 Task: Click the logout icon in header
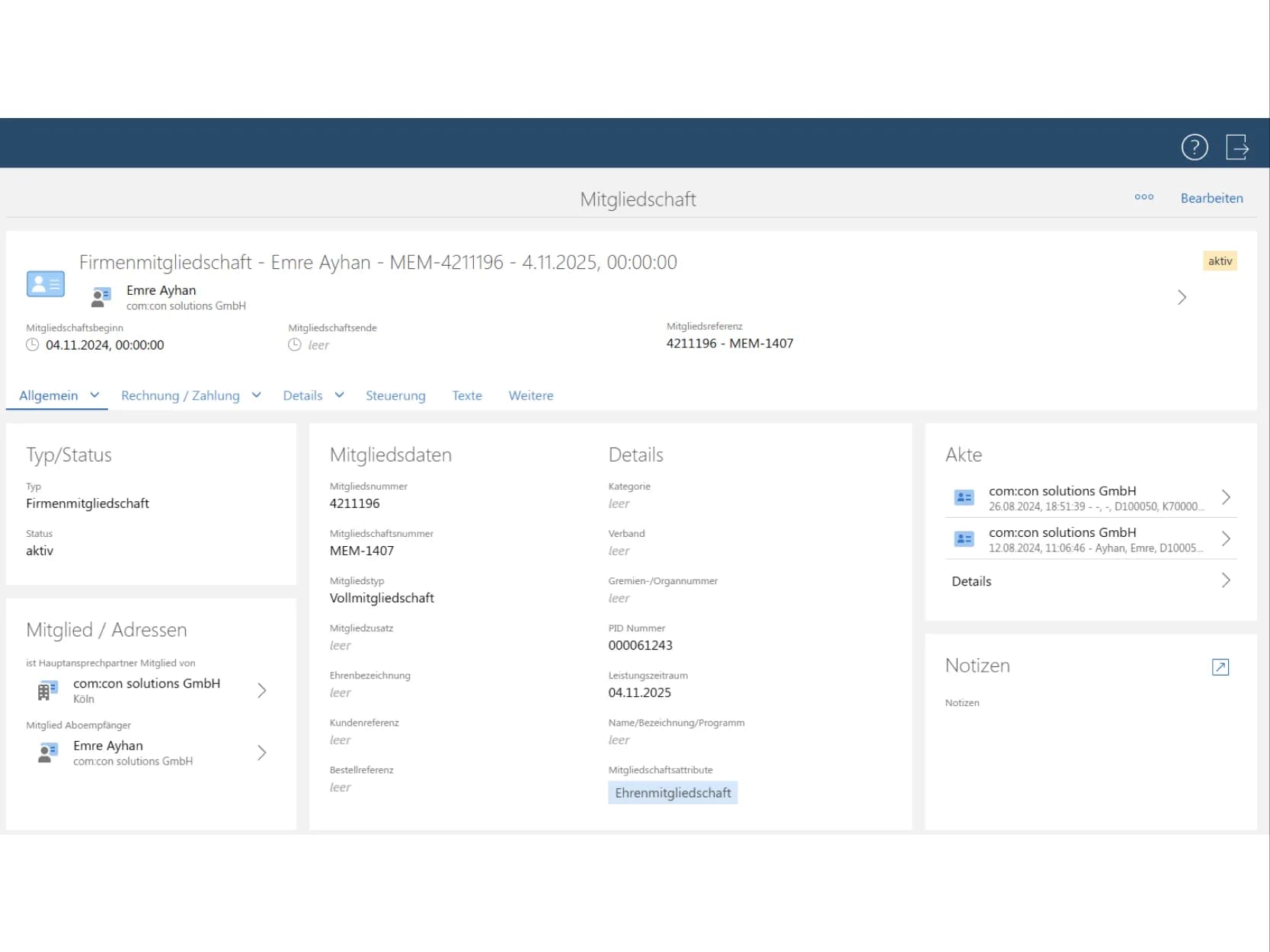(x=1236, y=147)
